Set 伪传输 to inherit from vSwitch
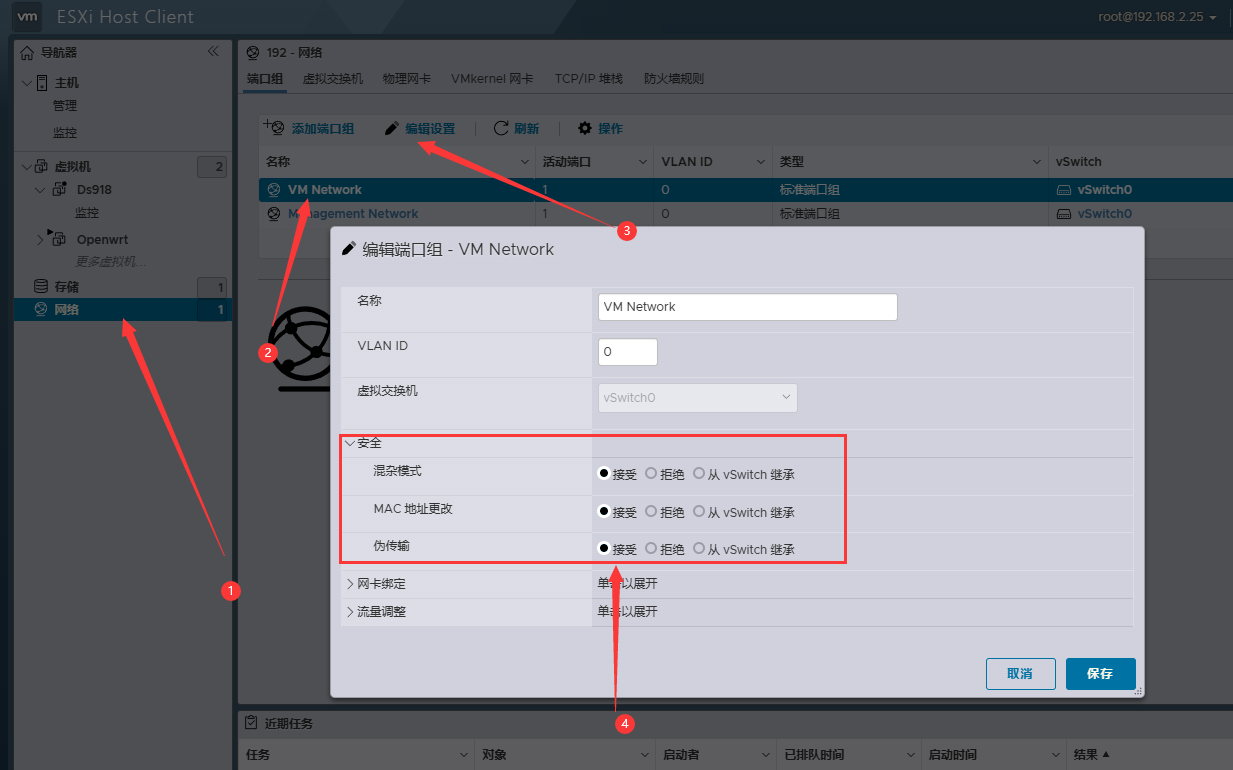 point(699,548)
